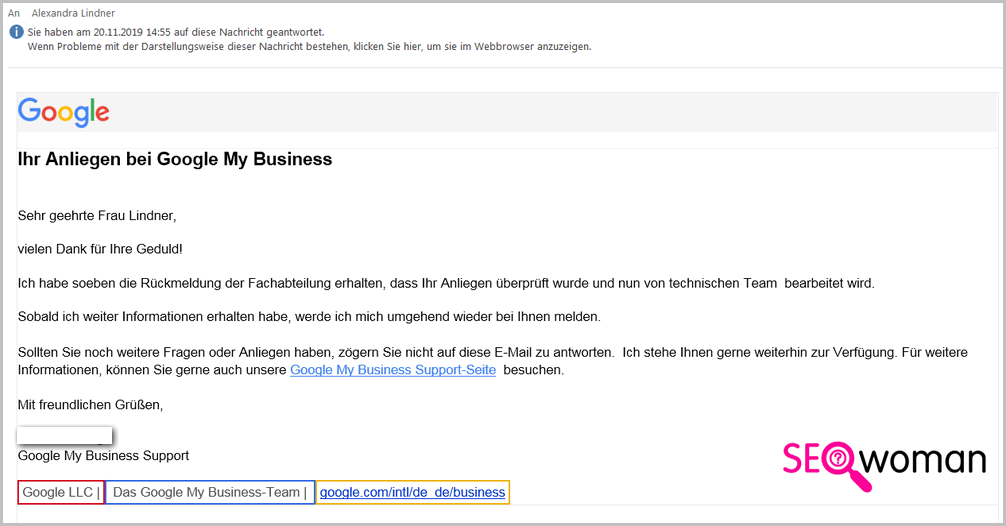Click the blue info icon in message bar
Viewport: 1006px width, 526px height.
click(17, 32)
